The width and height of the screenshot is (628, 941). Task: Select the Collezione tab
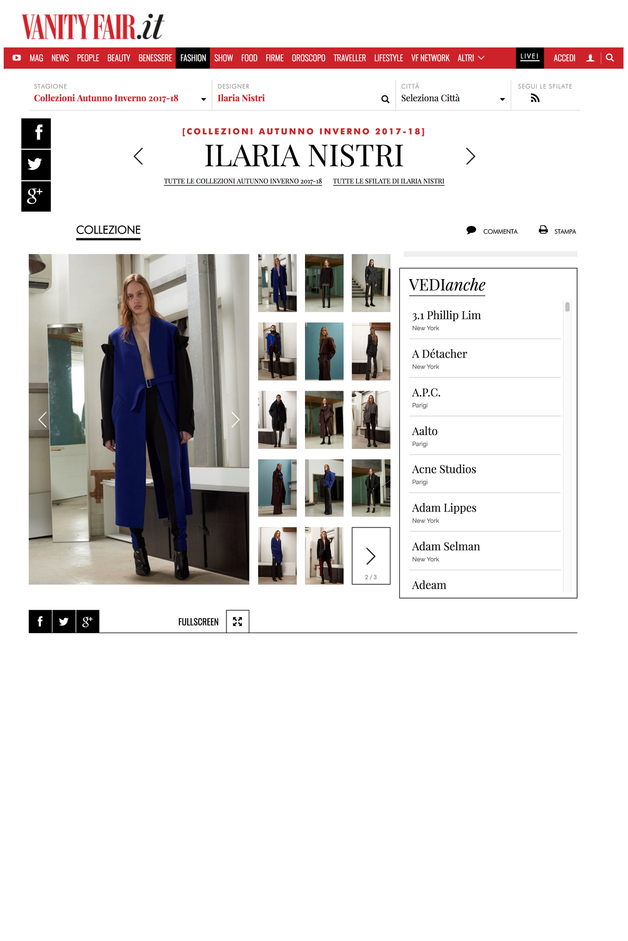tap(108, 230)
